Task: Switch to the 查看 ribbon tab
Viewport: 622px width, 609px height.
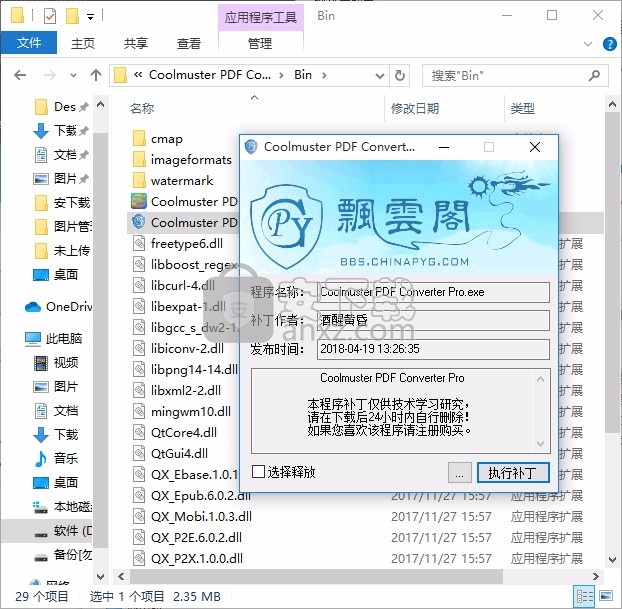Action: [x=188, y=43]
